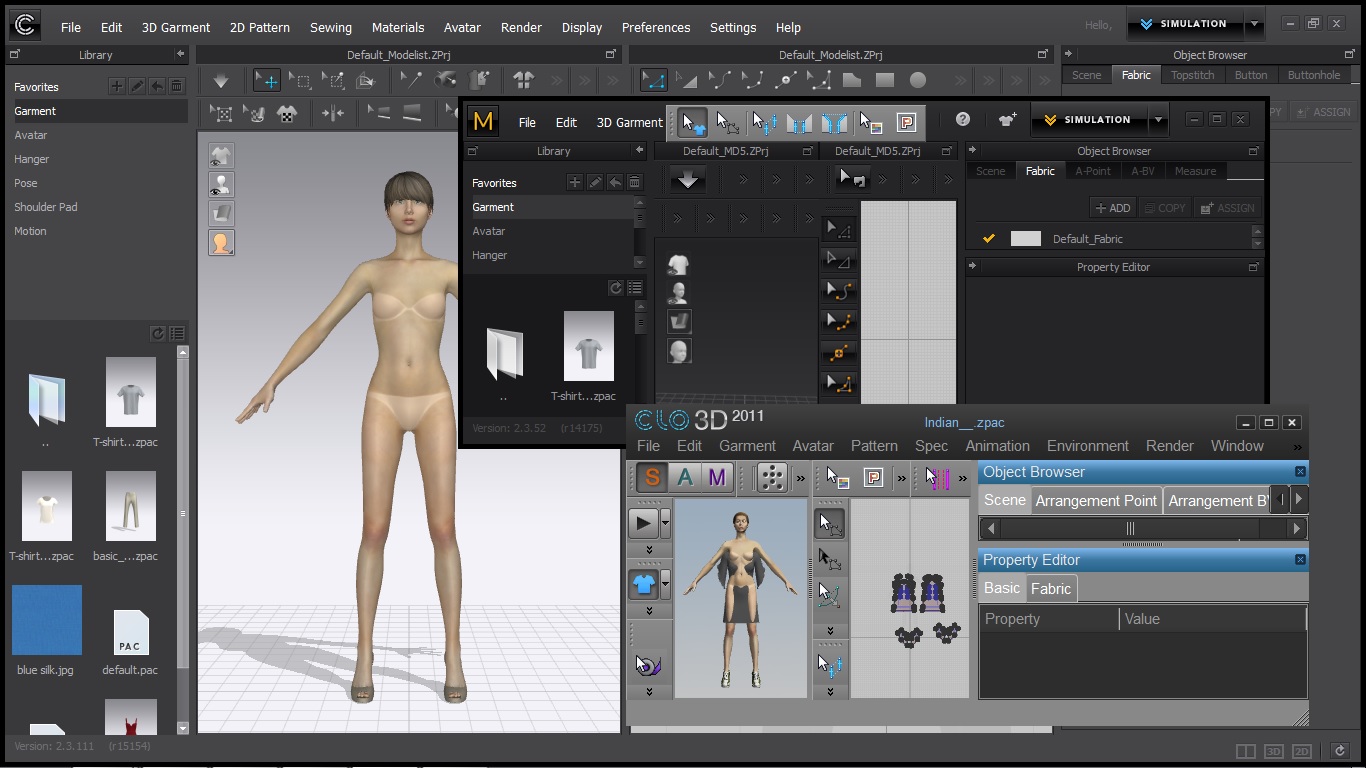The image size is (1366, 768).
Task: Toggle the Default_Fabric checkmark
Action: pyautogui.click(x=989, y=238)
